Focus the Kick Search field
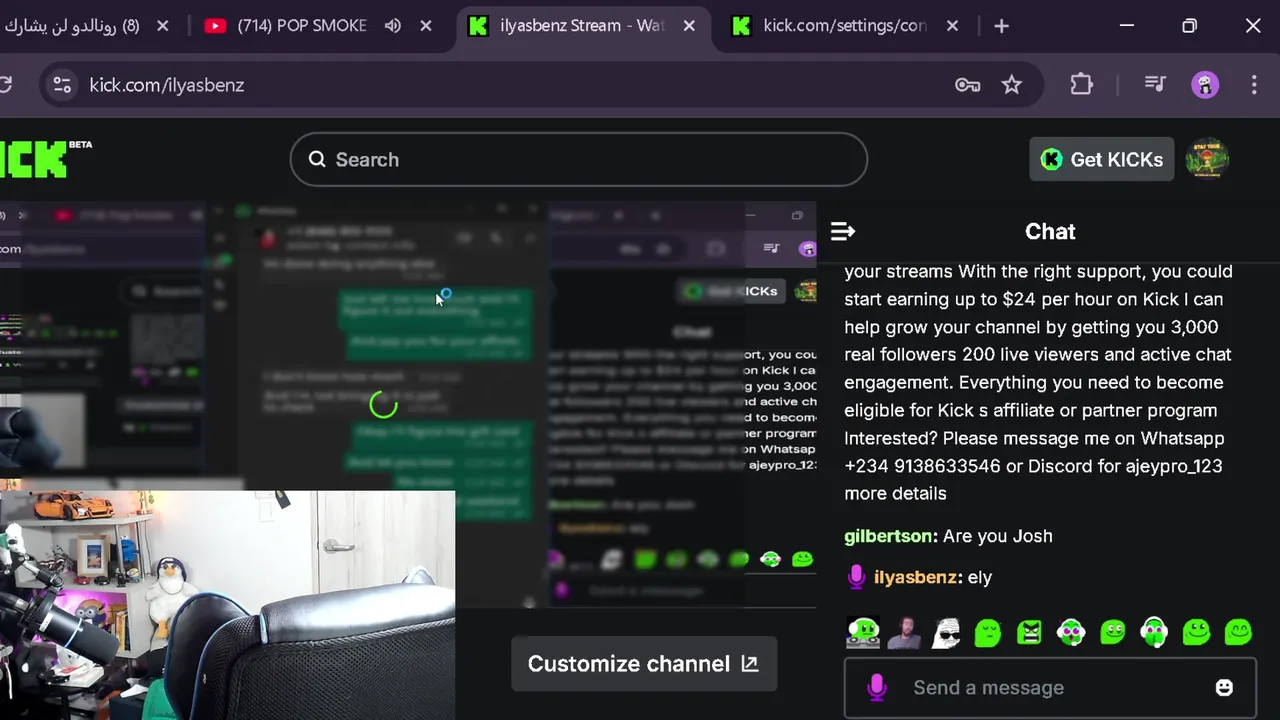This screenshot has width=1280, height=720. 578,159
